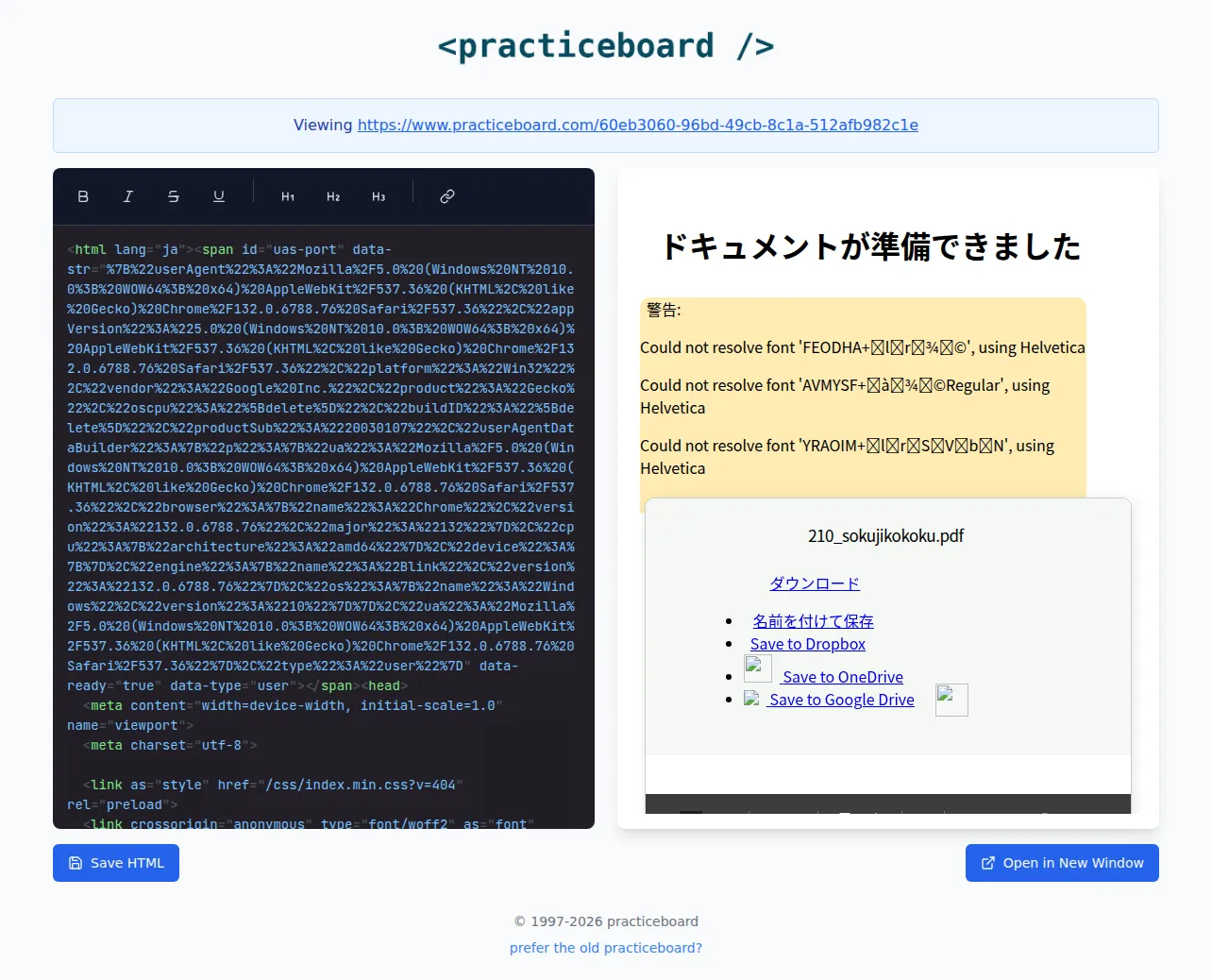Screen dimensions: 1212x980
Task: Open preview in New Window
Action: [1062, 863]
